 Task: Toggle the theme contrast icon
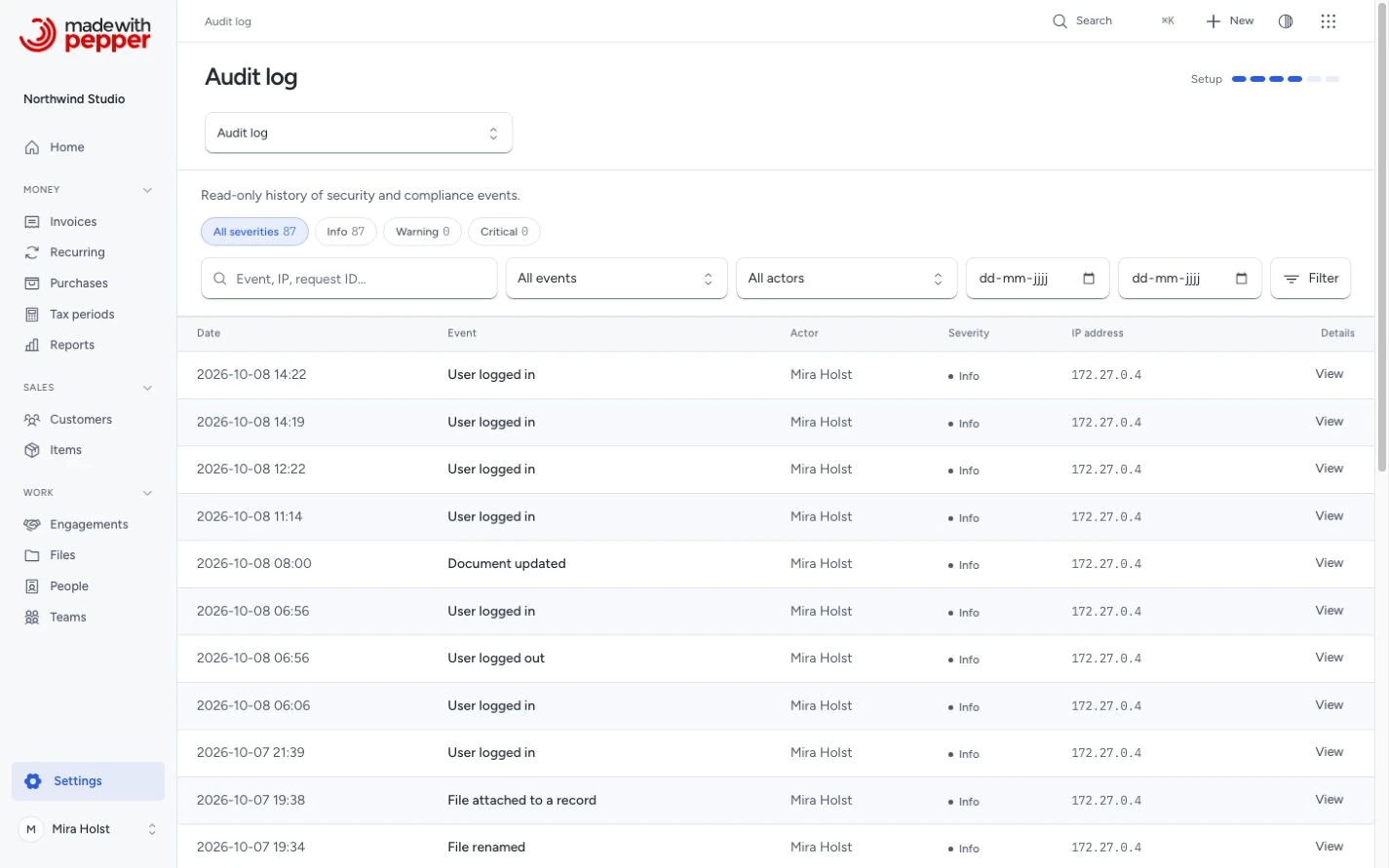tap(1286, 21)
